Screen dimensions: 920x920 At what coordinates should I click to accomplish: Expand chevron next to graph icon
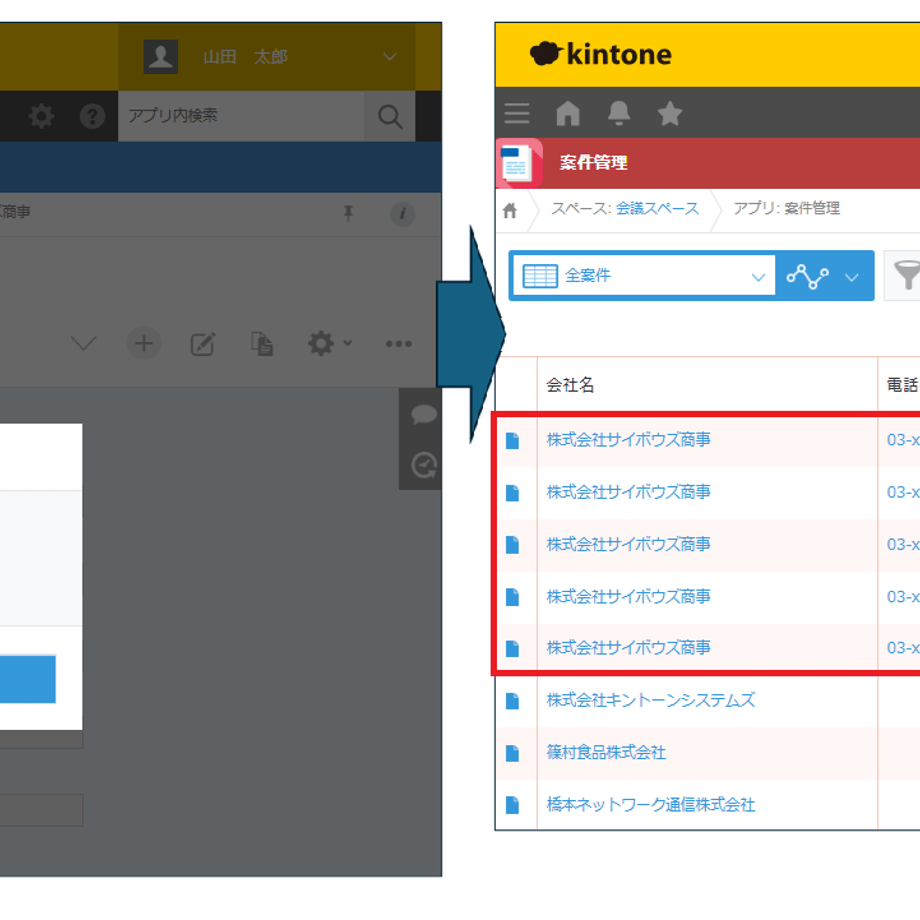(852, 277)
